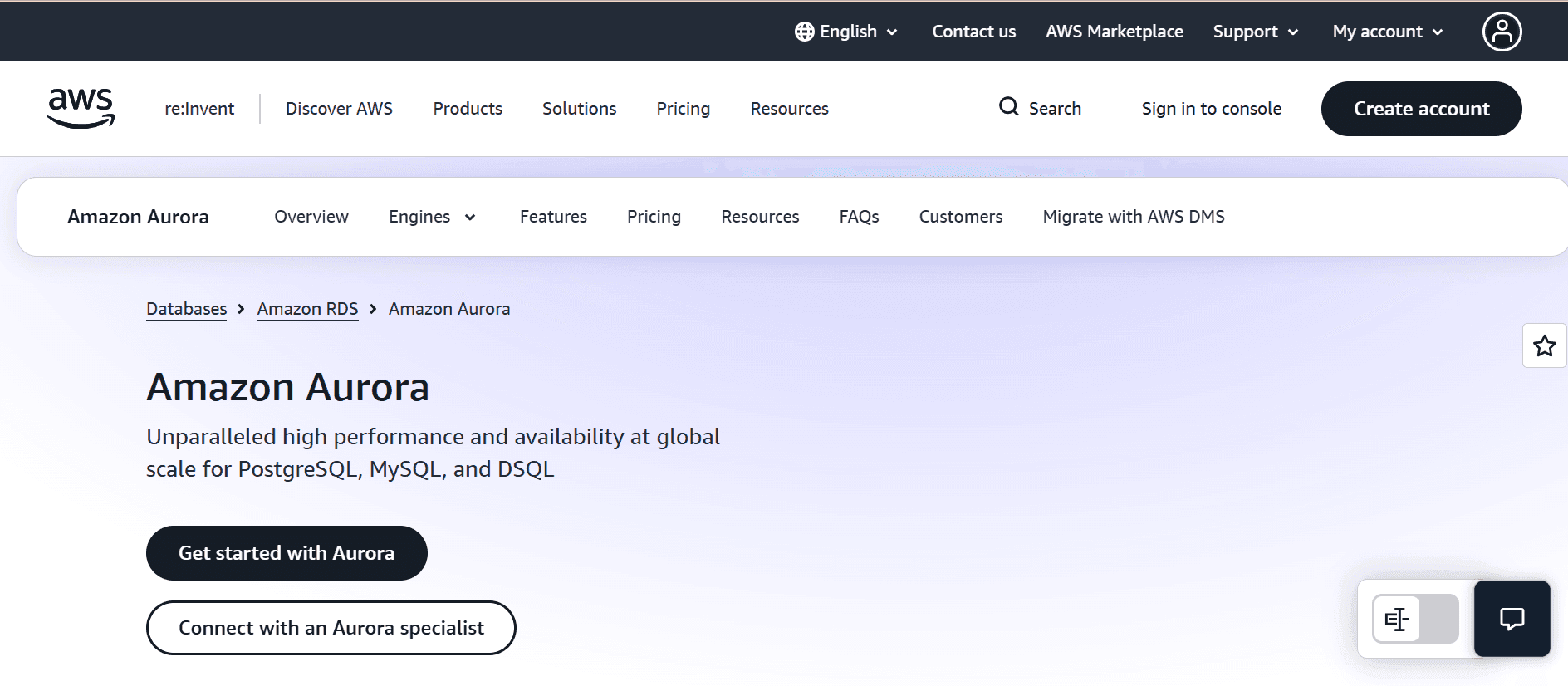Image resolution: width=1568 pixels, height=686 pixels.
Task: Open the top navigation Pricing menu
Action: (683, 109)
